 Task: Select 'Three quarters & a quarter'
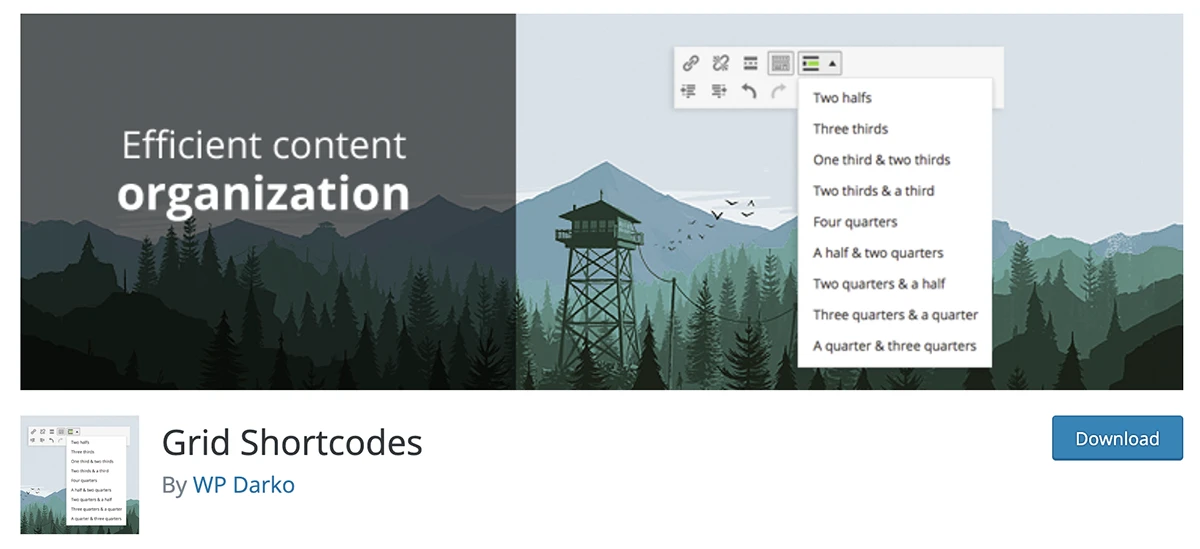895,315
